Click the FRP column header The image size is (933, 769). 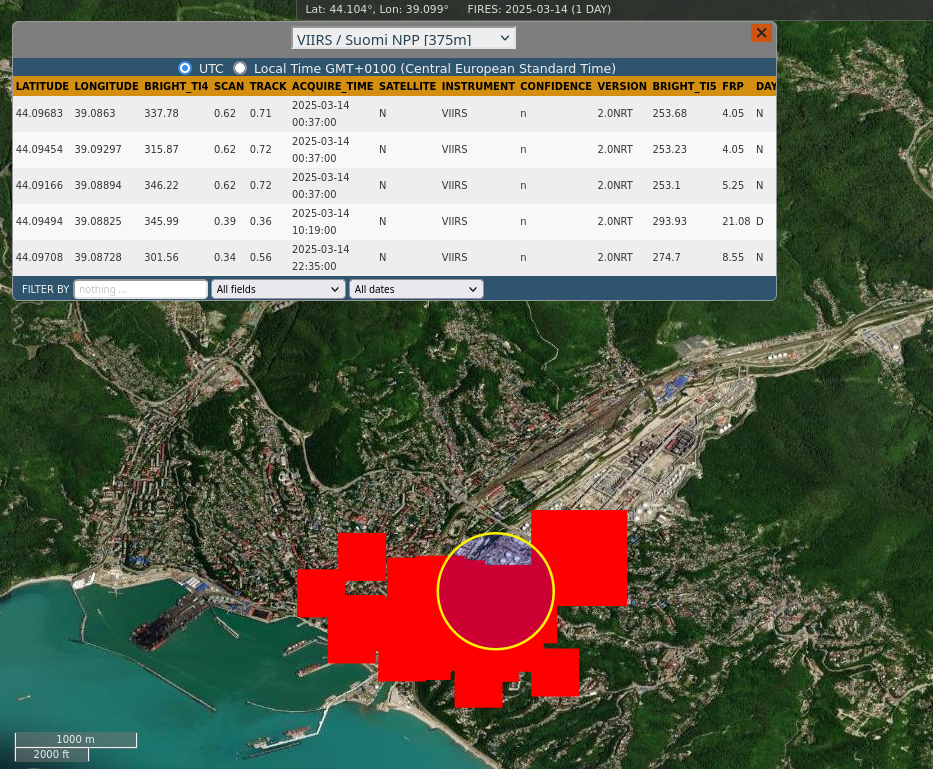[x=733, y=87]
